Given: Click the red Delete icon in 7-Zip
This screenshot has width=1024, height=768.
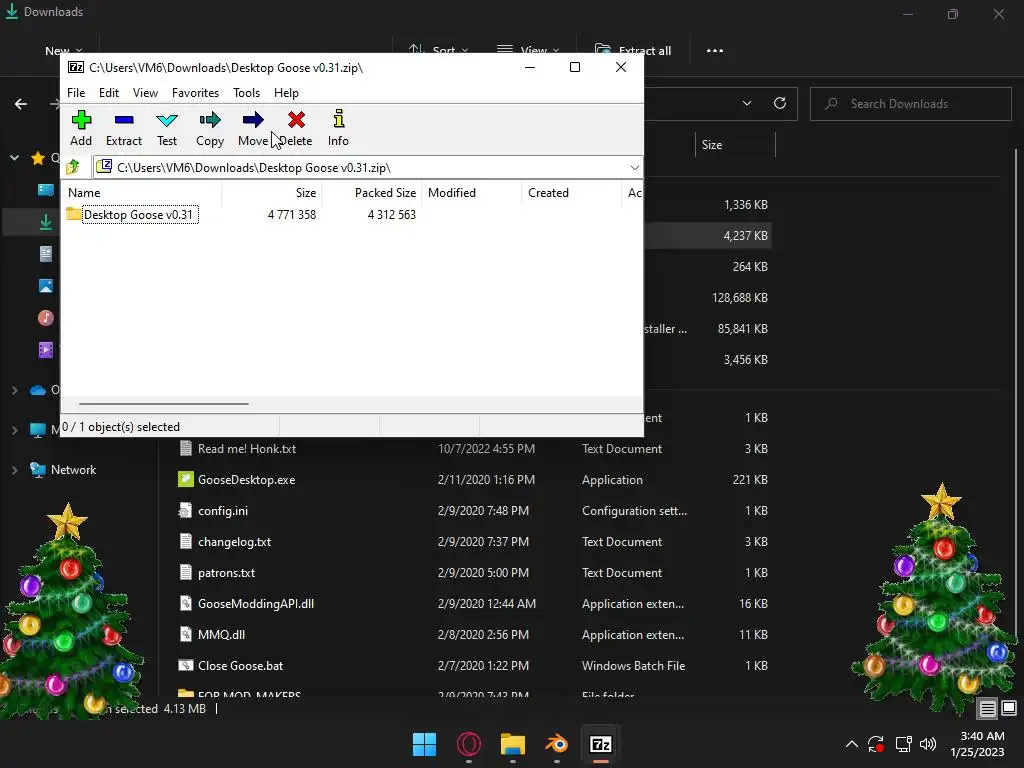Looking at the screenshot, I should [296, 120].
